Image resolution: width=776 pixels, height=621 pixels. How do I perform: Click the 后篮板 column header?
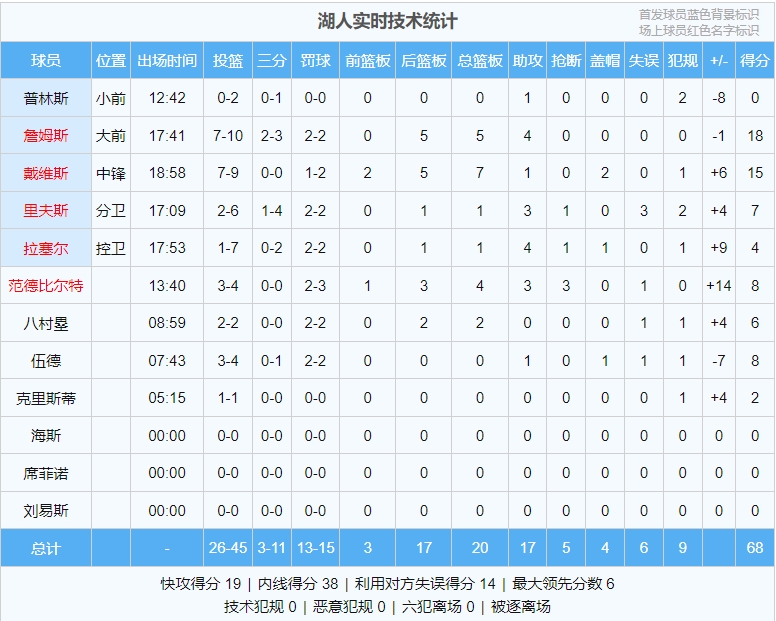pyautogui.click(x=424, y=60)
